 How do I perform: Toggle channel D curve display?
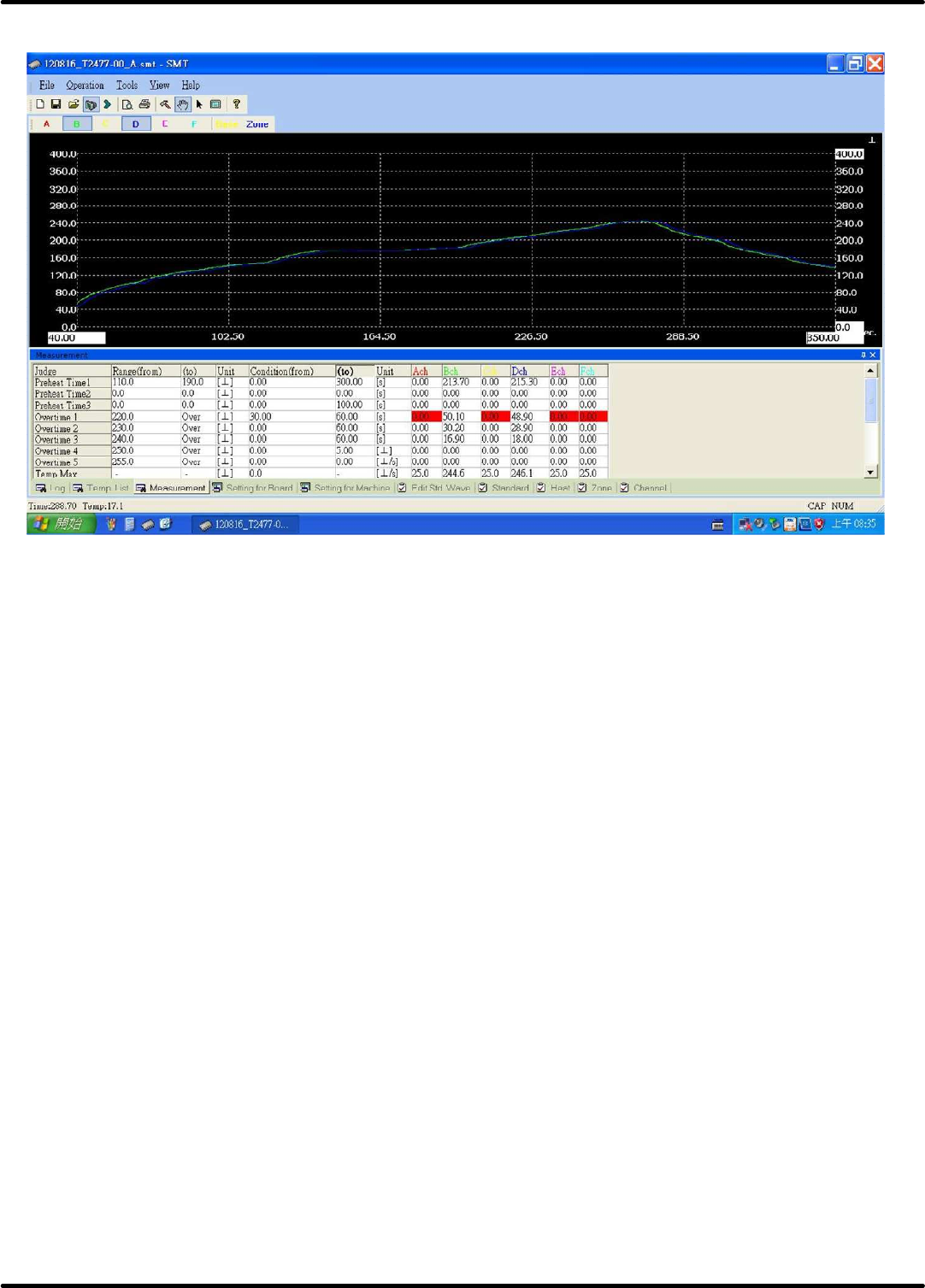136,124
